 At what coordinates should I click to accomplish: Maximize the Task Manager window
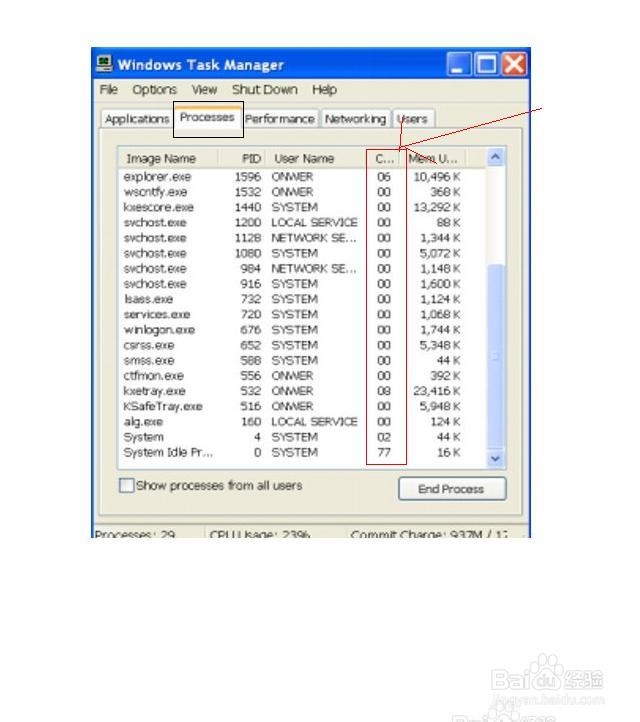point(486,64)
